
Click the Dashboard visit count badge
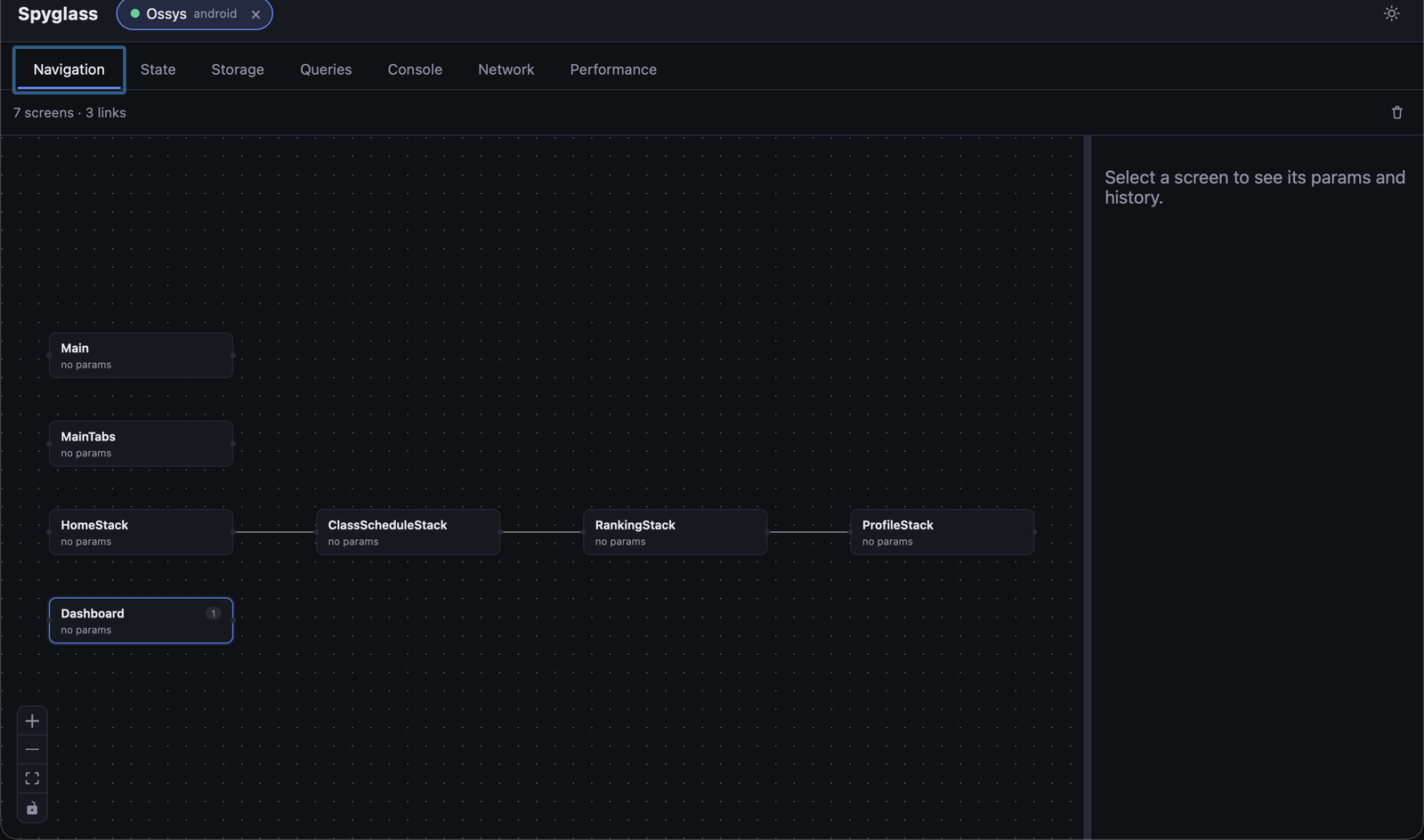point(213,613)
